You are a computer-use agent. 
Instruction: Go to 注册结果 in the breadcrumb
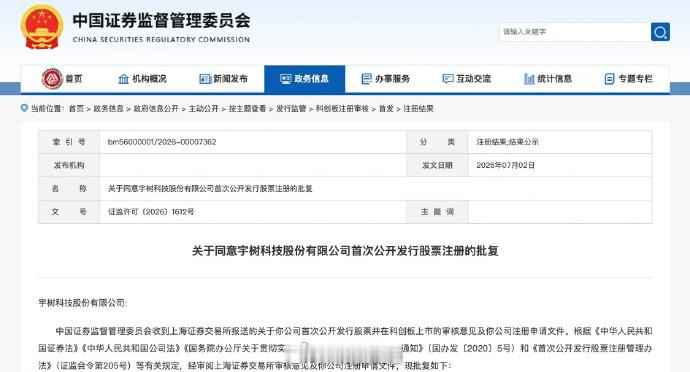[418, 108]
